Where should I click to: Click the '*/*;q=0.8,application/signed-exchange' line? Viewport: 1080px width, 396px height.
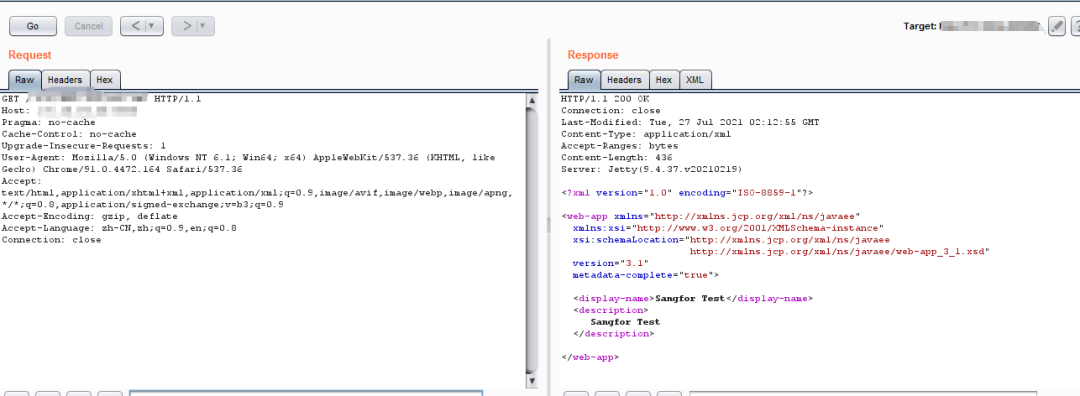point(143,205)
